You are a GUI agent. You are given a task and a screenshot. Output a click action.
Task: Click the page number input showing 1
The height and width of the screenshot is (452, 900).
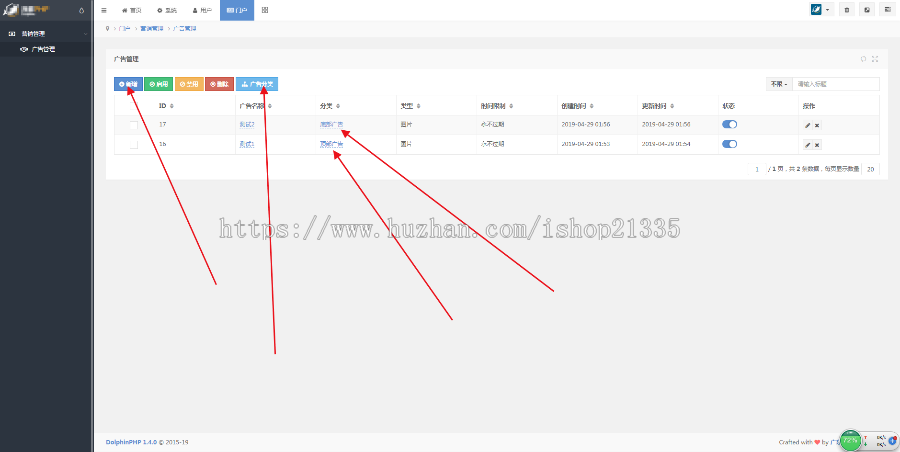coord(757,169)
